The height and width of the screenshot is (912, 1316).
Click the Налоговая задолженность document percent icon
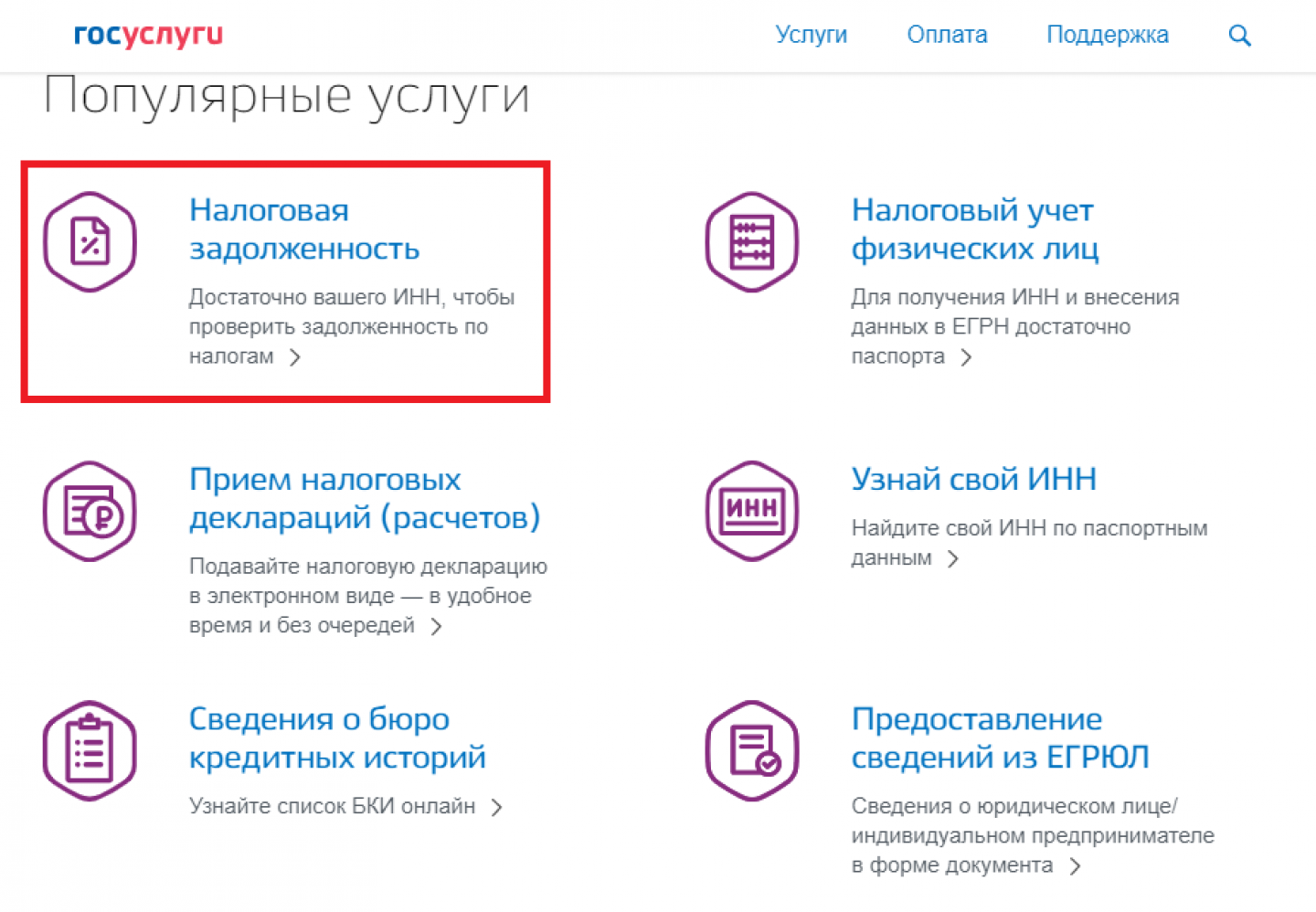tap(90, 242)
